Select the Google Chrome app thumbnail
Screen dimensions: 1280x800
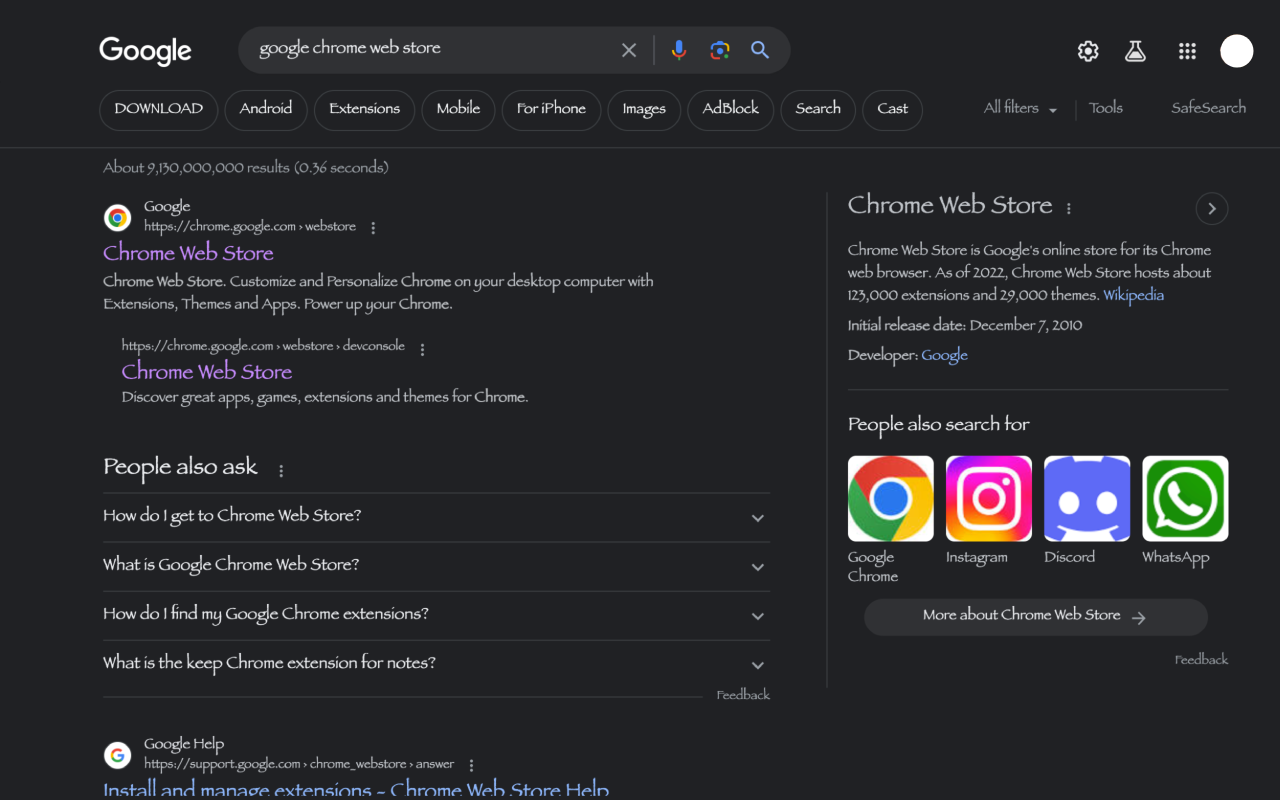point(891,499)
